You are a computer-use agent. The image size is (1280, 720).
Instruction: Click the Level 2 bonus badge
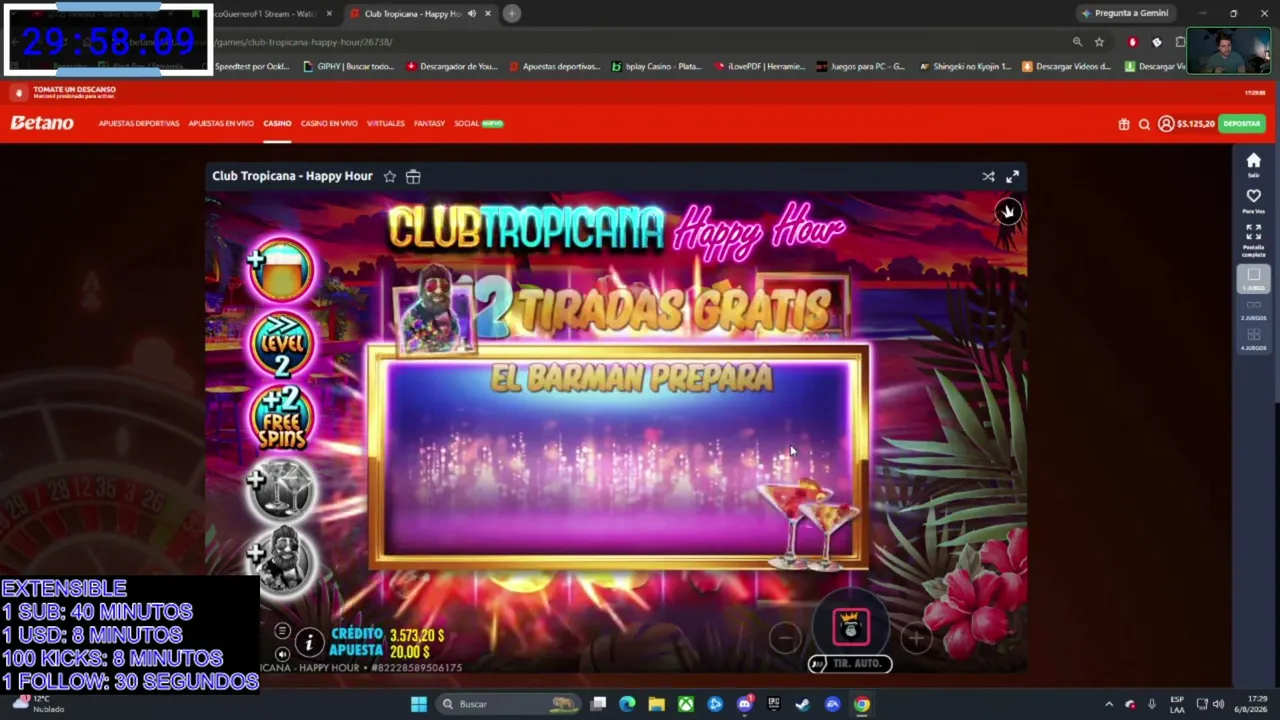click(281, 344)
